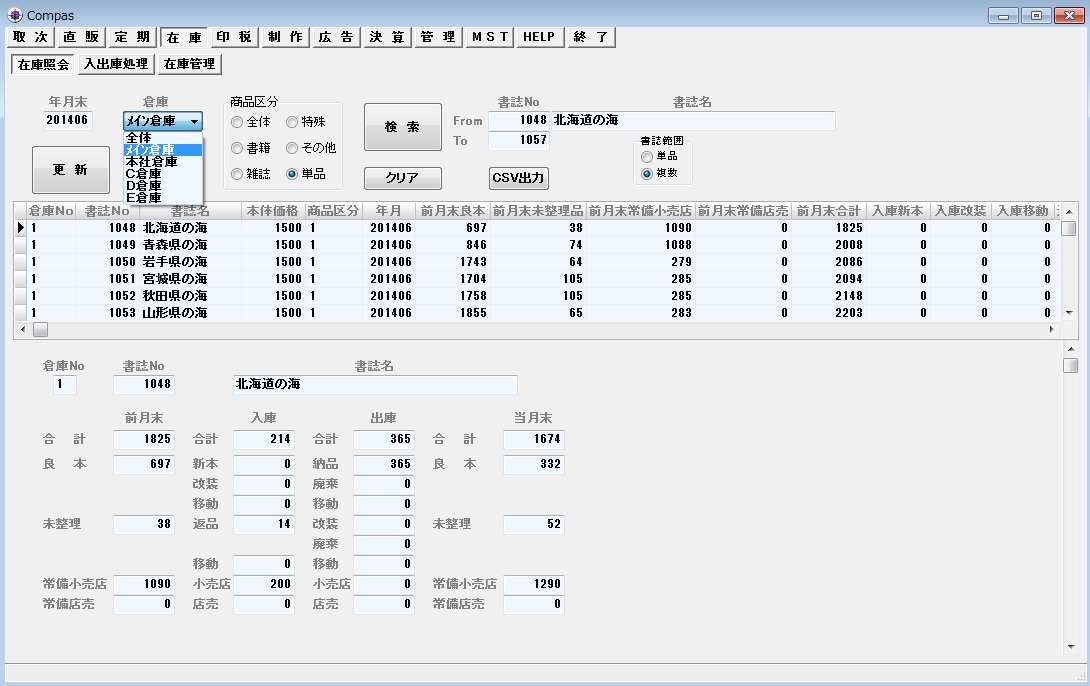The image size is (1090, 686).
Task: Click the 検索 search button
Action: point(402,126)
